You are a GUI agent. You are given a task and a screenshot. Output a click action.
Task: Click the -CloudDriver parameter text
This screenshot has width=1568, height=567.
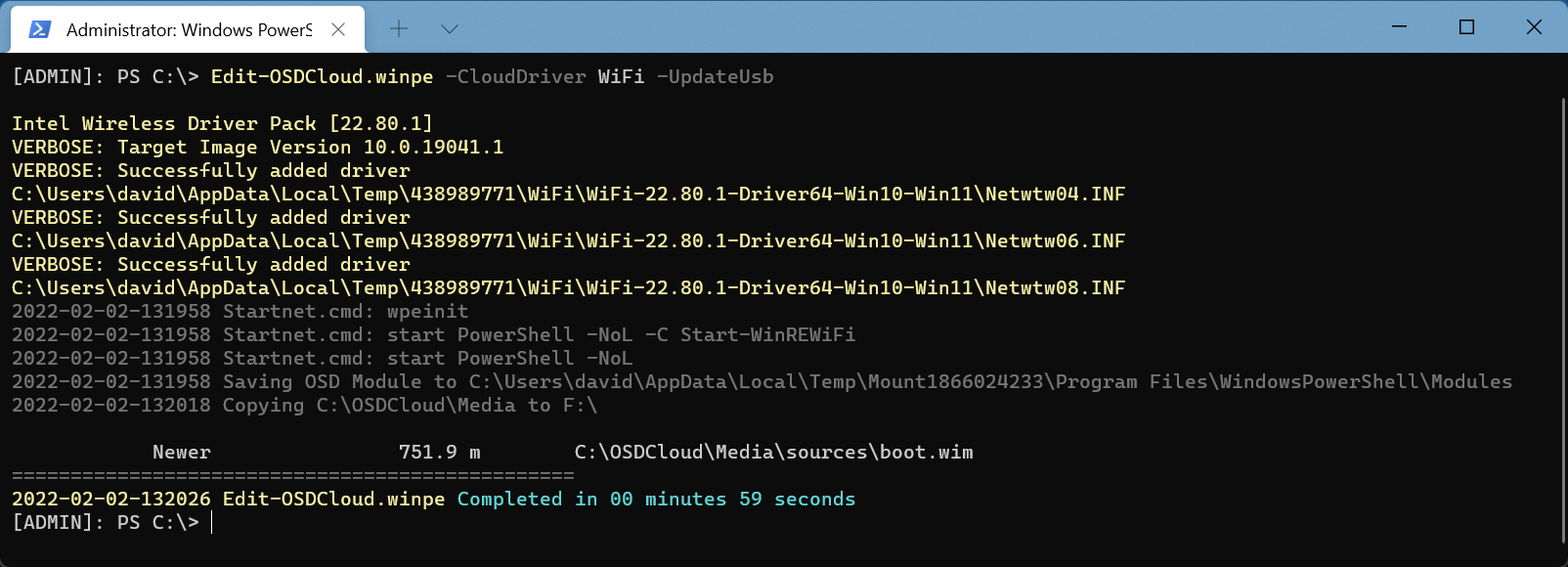(x=515, y=76)
